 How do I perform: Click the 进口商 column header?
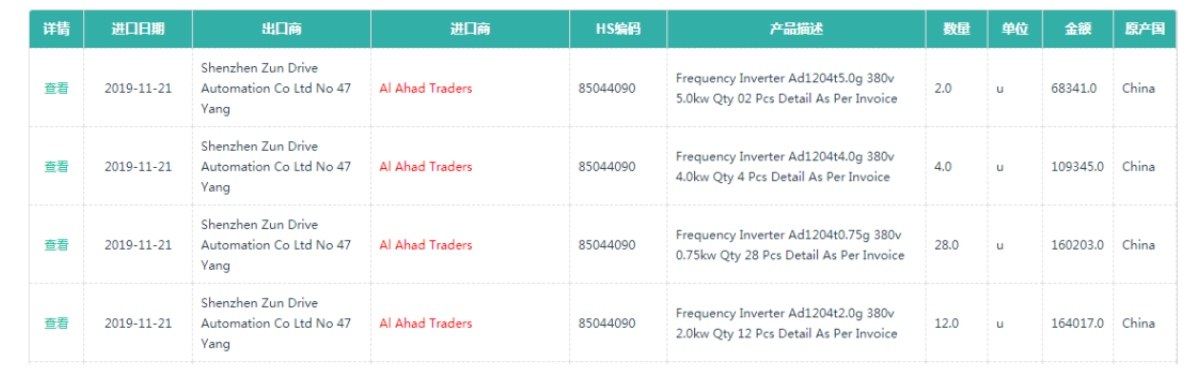tap(470, 29)
